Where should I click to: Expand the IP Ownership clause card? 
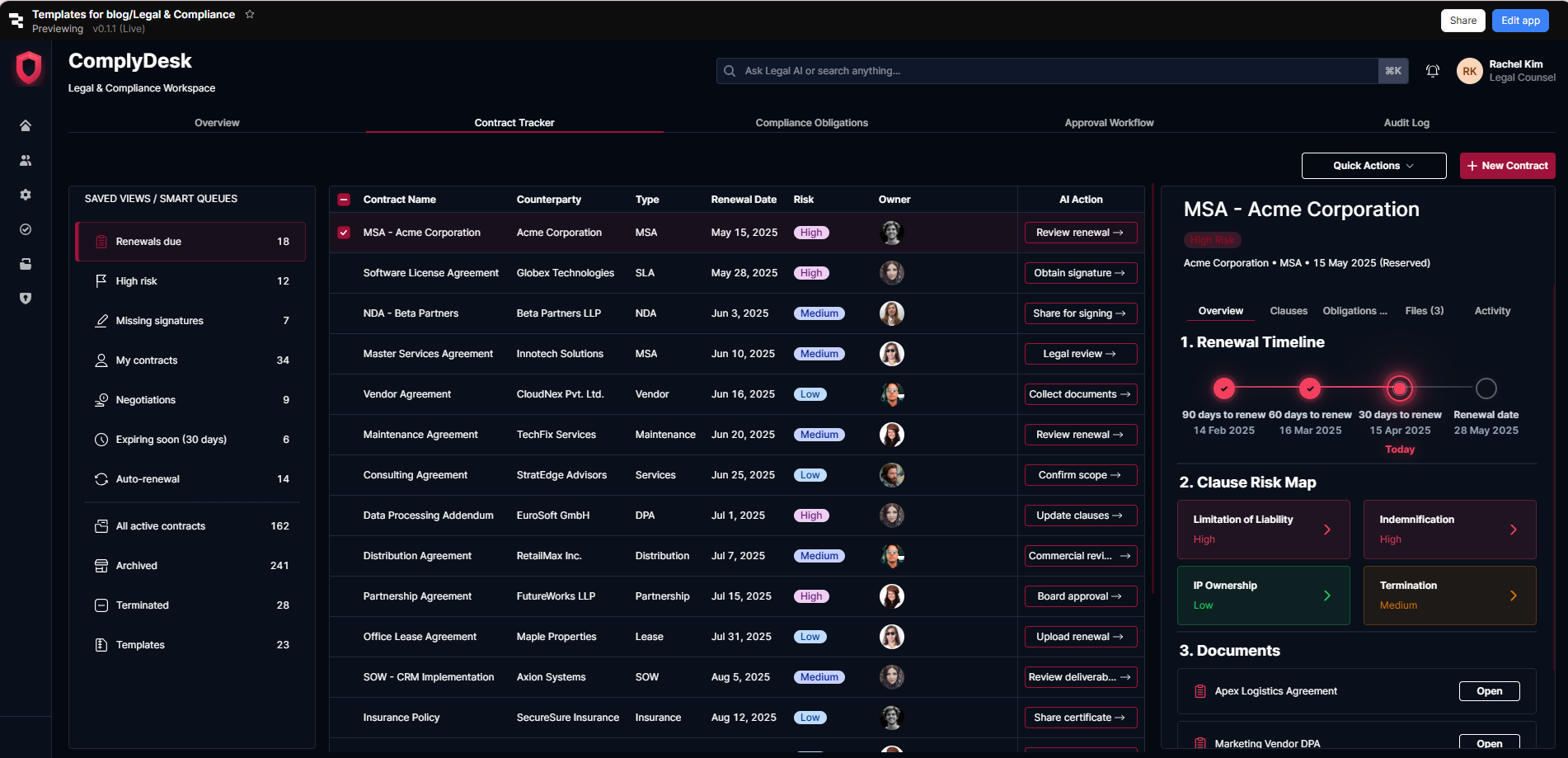click(1264, 596)
